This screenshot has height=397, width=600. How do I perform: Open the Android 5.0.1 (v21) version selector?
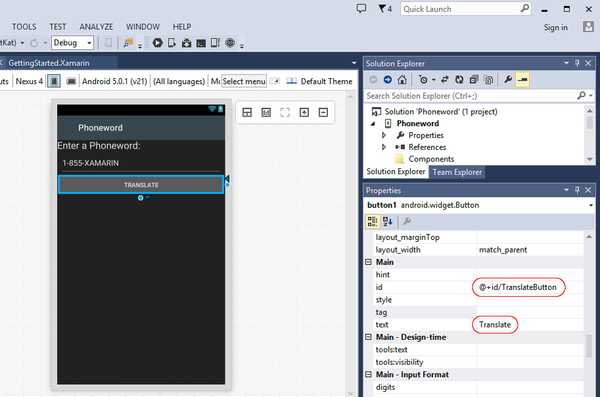pyautogui.click(x=114, y=81)
